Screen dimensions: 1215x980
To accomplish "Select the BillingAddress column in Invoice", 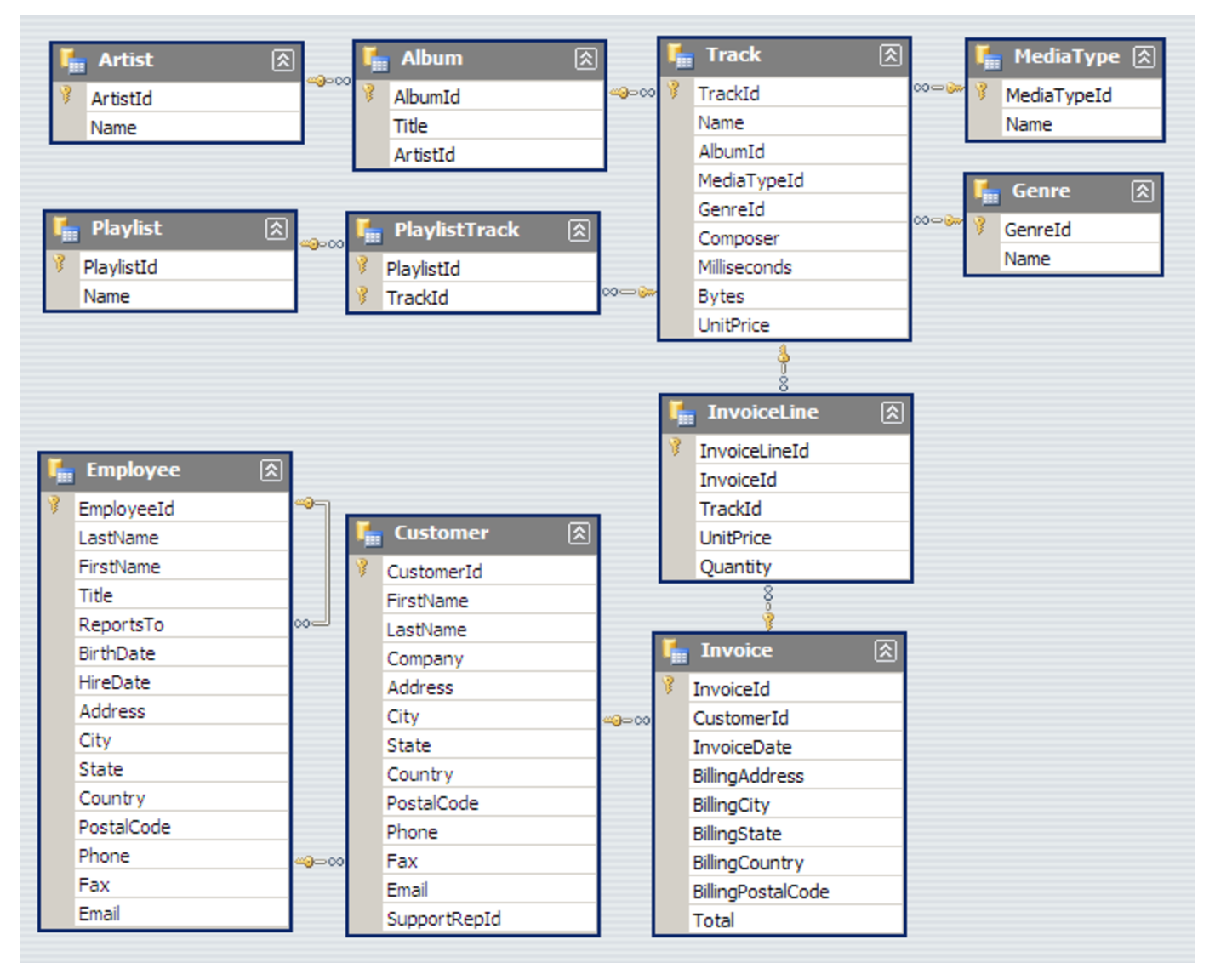I will coord(796,776).
